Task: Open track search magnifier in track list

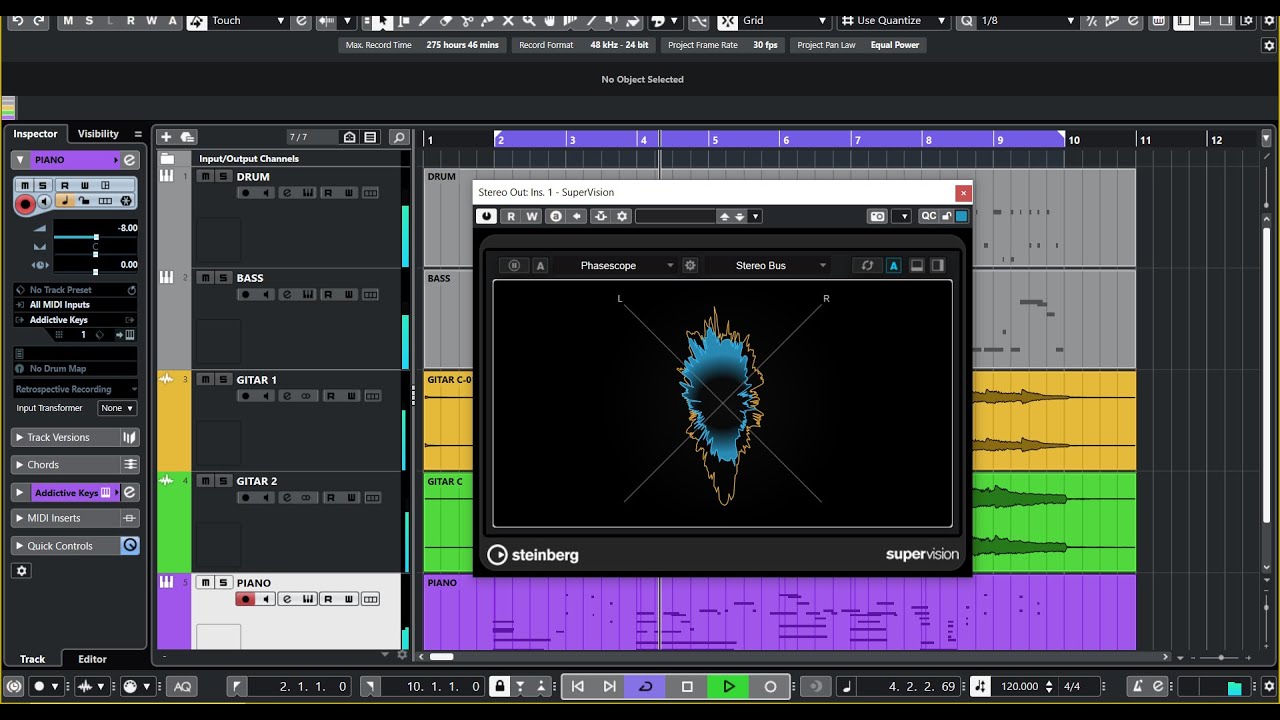Action: 398,137
